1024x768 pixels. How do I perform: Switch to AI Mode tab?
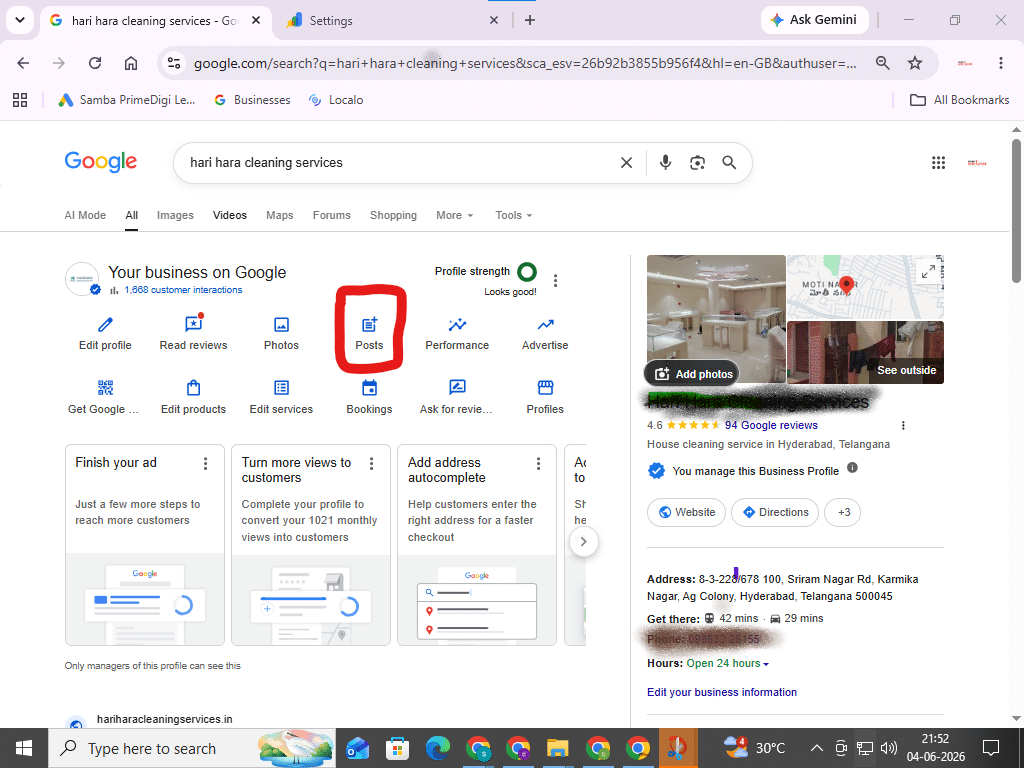(x=85, y=216)
